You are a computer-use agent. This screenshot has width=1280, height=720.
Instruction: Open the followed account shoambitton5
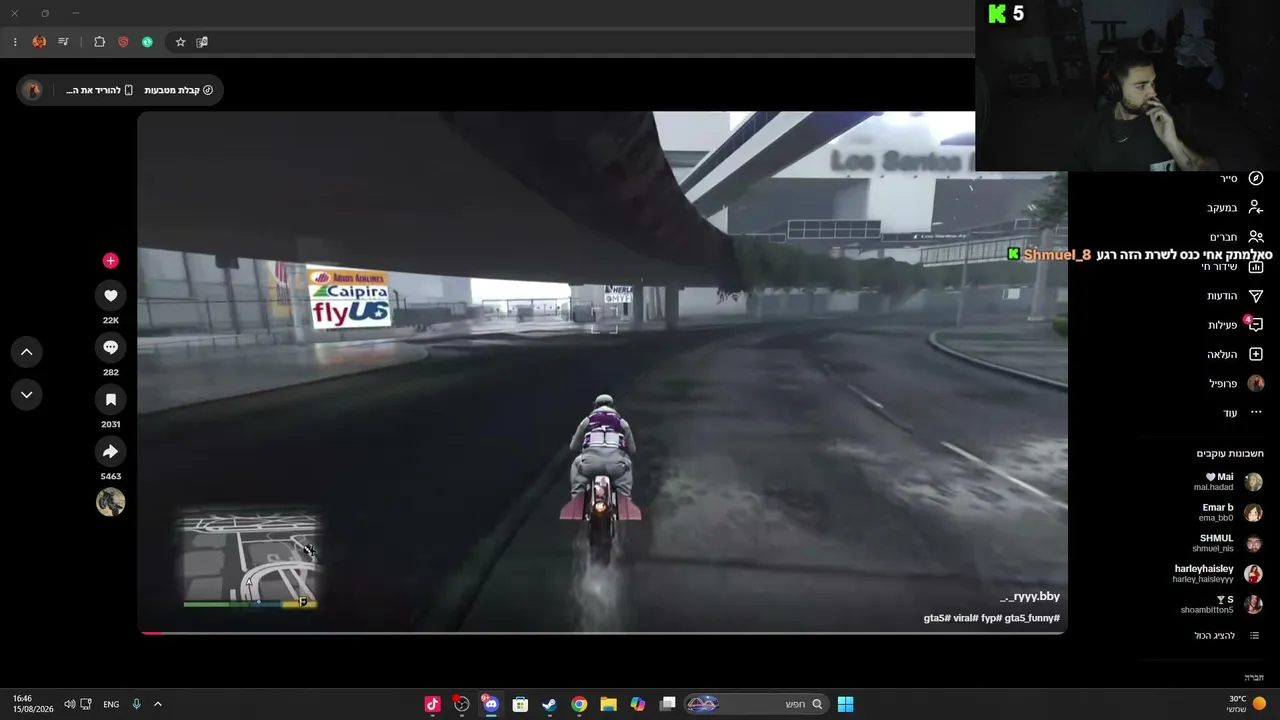point(1223,604)
